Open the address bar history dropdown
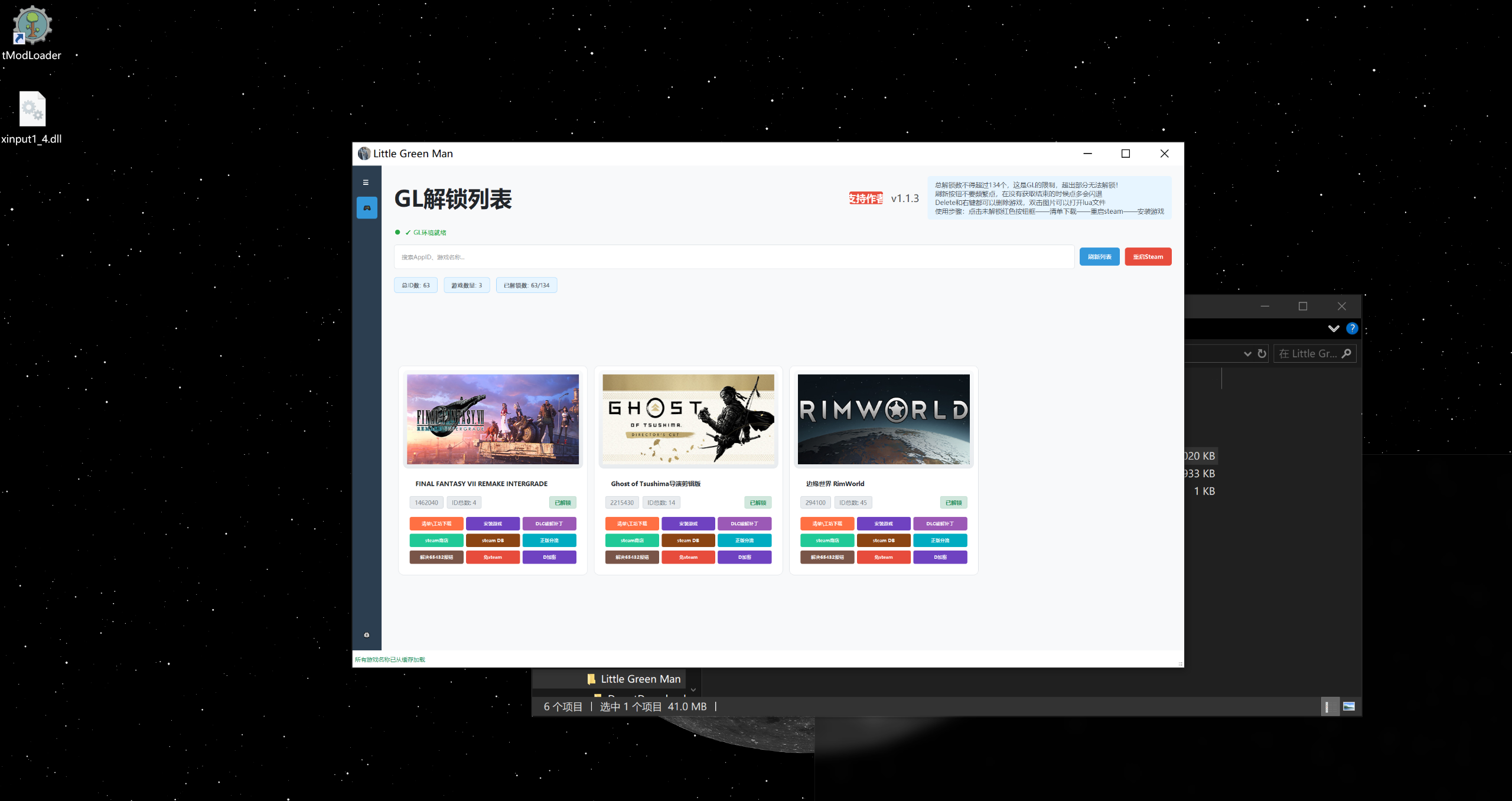 [x=1247, y=354]
